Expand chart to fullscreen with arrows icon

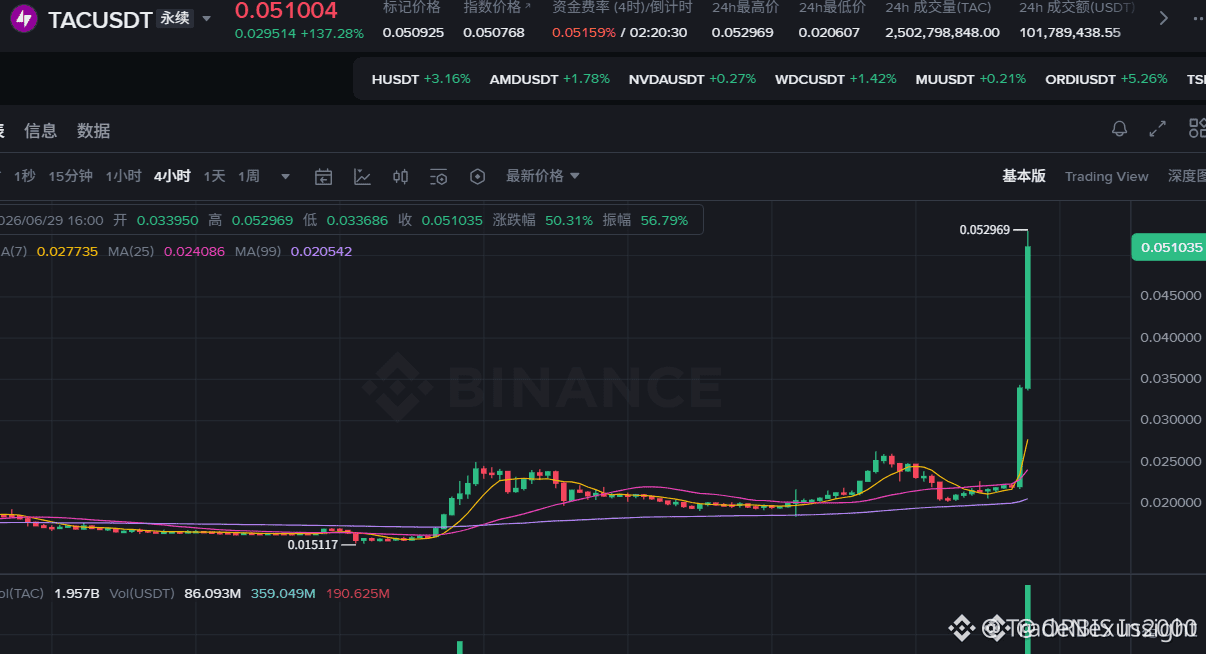point(1158,129)
